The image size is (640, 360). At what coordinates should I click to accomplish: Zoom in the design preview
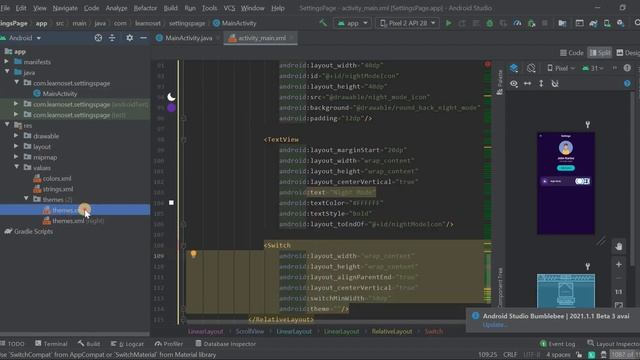(619, 264)
